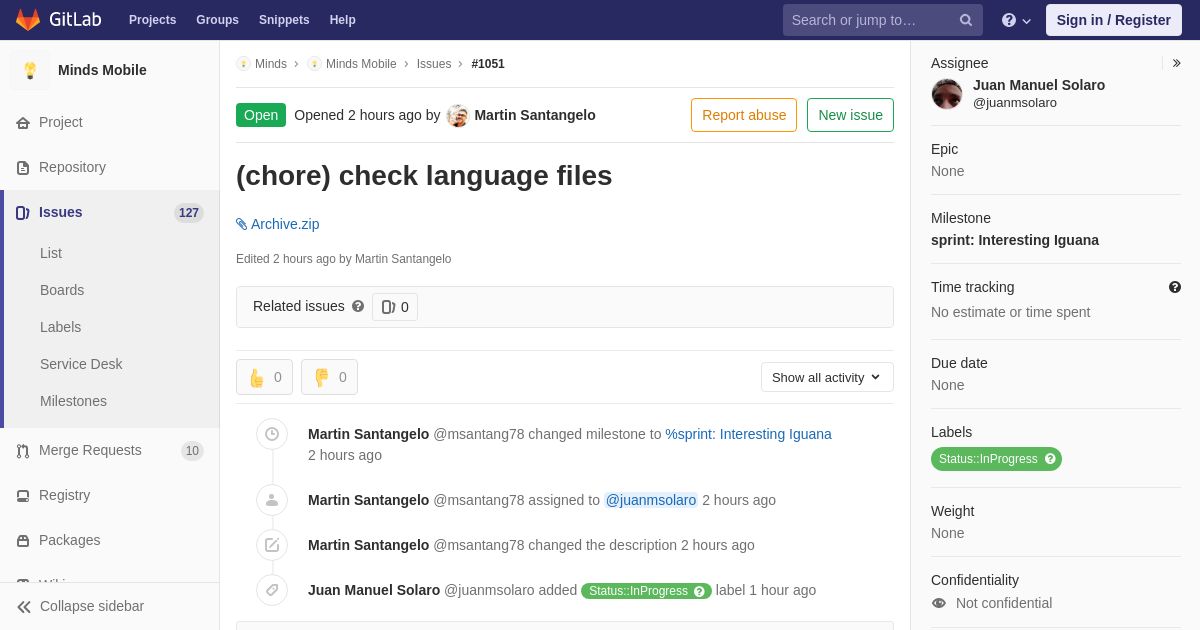Click the Merge Requests count badge 10
Image resolution: width=1200 pixels, height=630 pixels.
pyautogui.click(x=192, y=451)
